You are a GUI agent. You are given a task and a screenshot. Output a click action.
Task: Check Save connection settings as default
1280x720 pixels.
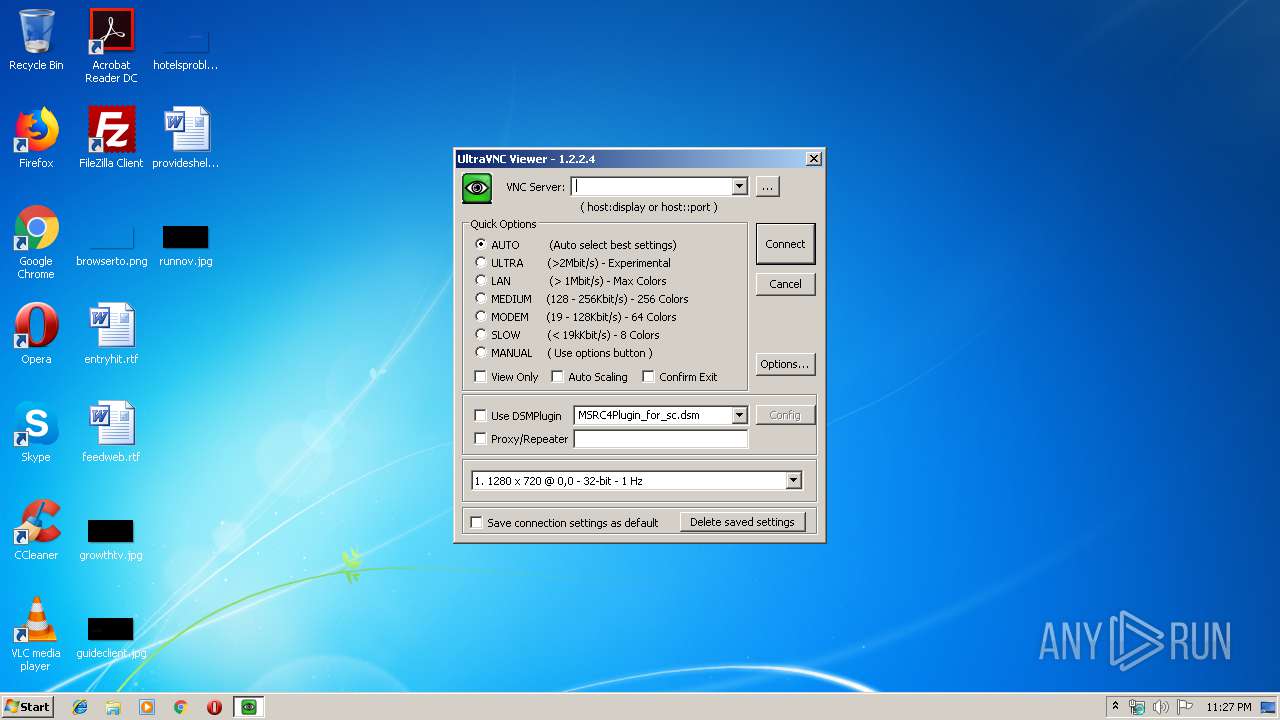(477, 522)
